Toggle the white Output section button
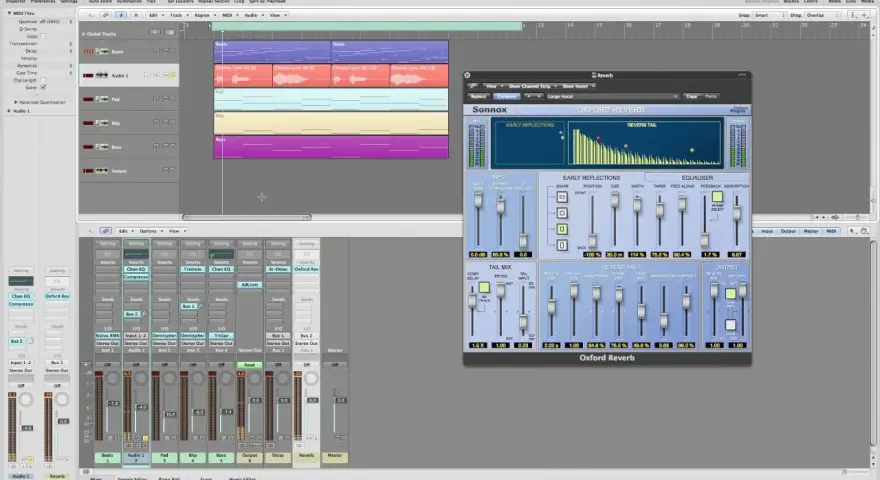 [730, 324]
